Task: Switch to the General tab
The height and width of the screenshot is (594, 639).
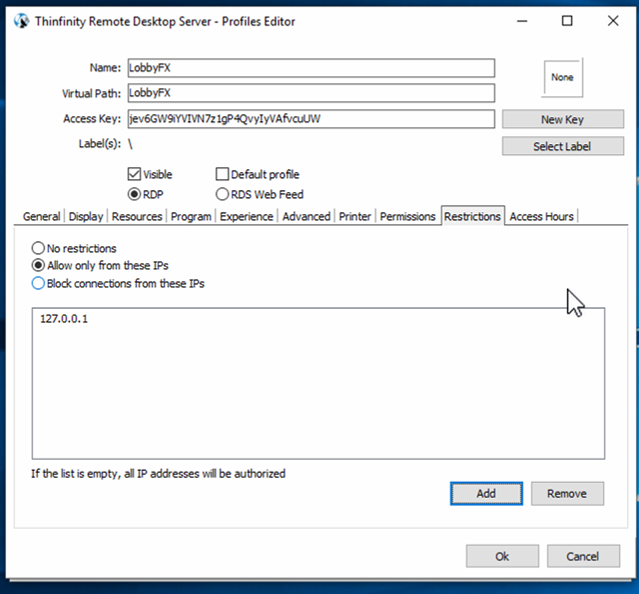Action: pos(42,216)
